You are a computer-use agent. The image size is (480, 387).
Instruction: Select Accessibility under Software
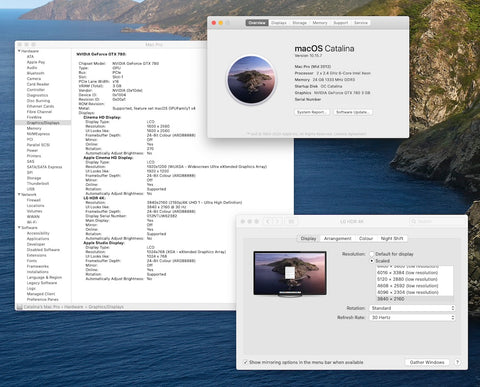[x=38, y=233]
